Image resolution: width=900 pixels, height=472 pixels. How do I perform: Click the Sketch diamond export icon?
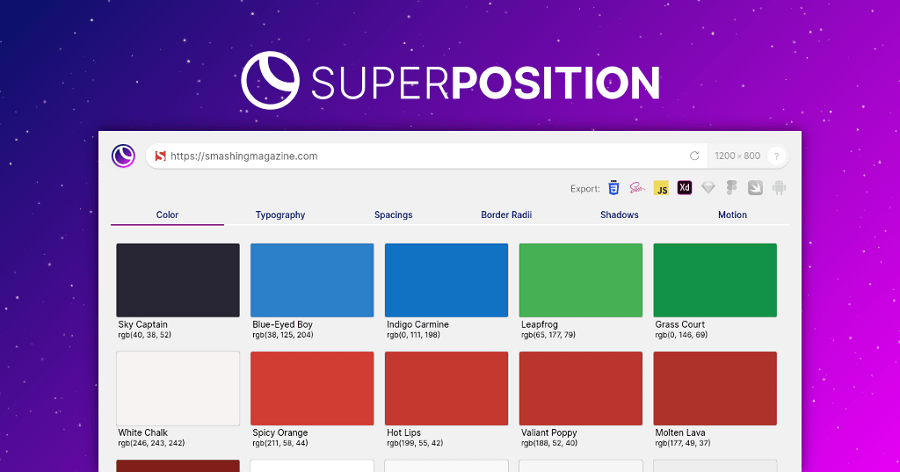(709, 188)
